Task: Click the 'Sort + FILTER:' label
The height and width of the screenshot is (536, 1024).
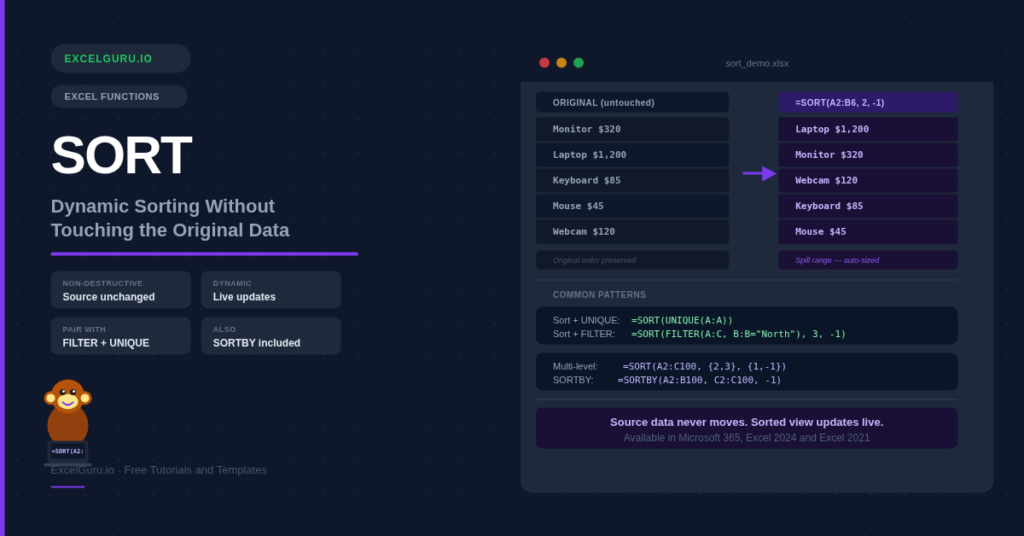Action: point(584,334)
